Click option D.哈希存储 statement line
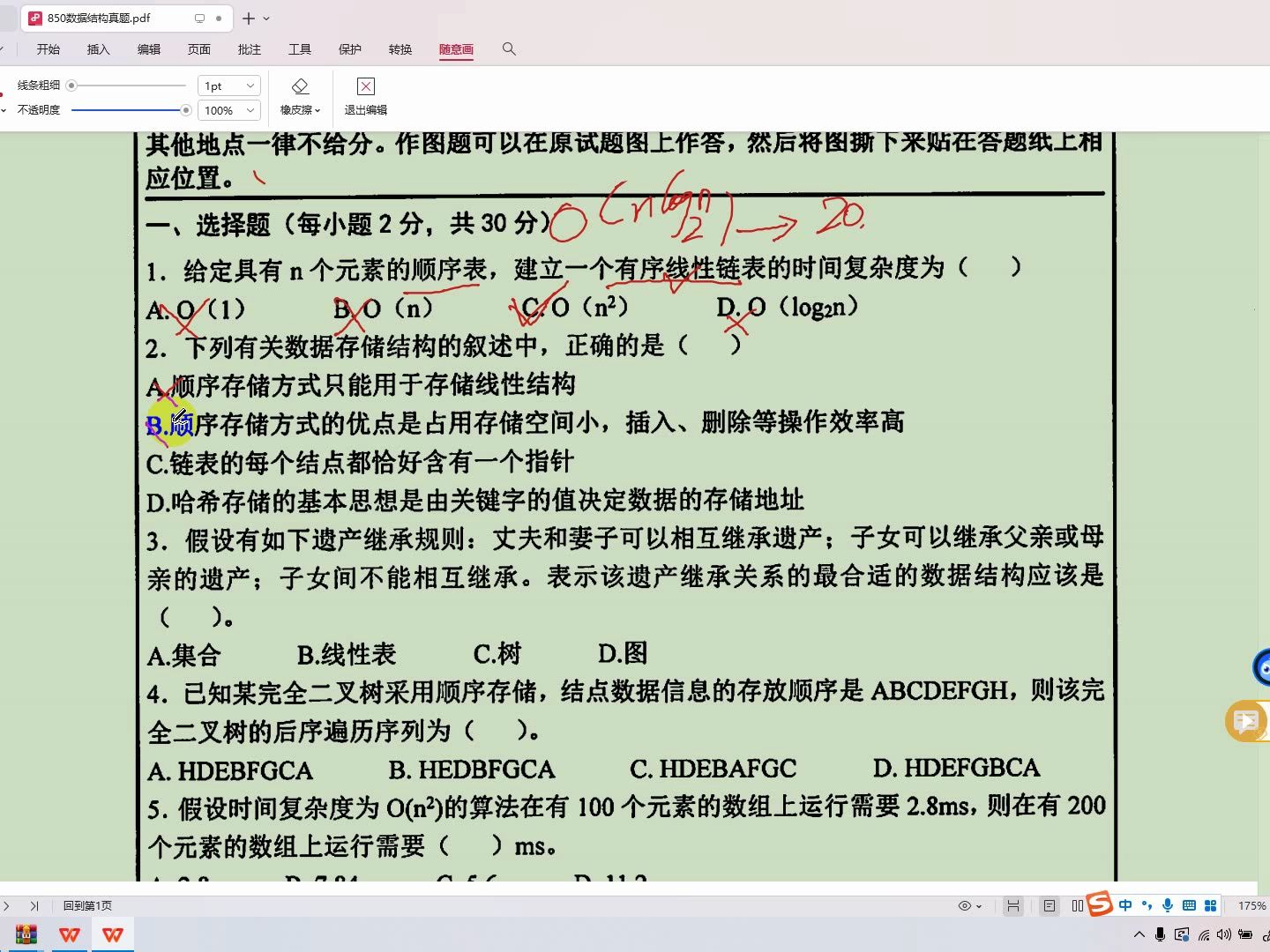The height and width of the screenshot is (952, 1270). coord(474,501)
